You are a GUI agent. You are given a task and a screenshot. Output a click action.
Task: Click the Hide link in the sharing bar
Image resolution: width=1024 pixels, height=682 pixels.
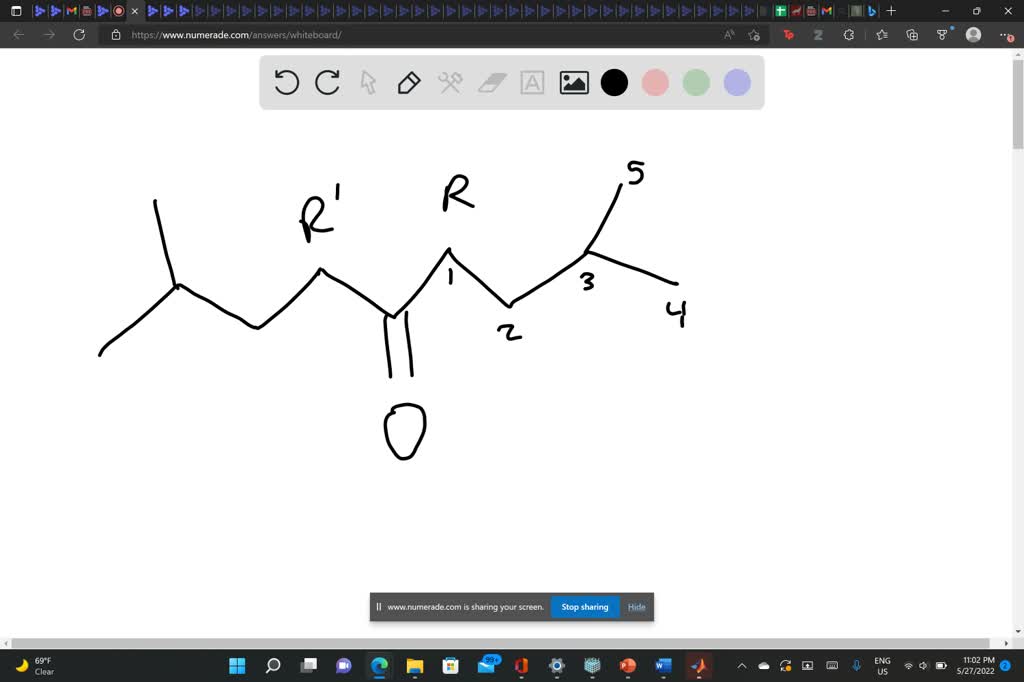[x=636, y=606]
